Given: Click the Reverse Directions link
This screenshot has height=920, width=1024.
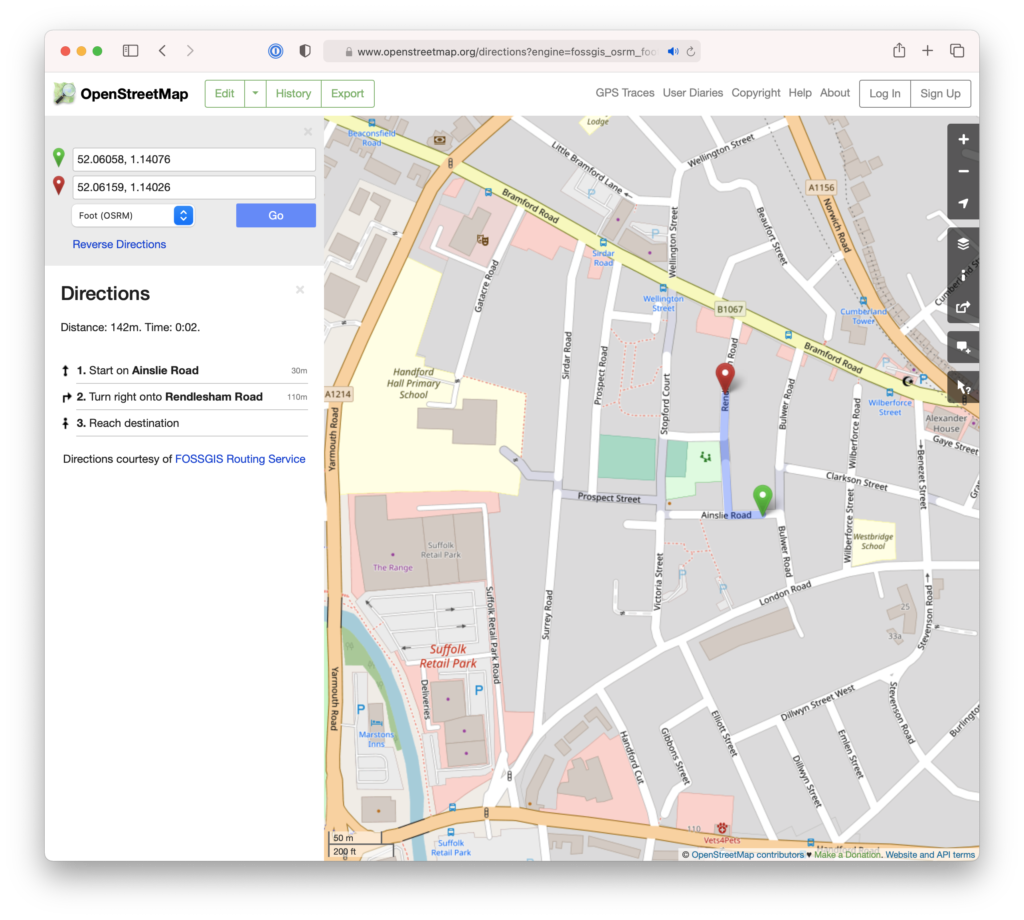Looking at the screenshot, I should pyautogui.click(x=119, y=244).
